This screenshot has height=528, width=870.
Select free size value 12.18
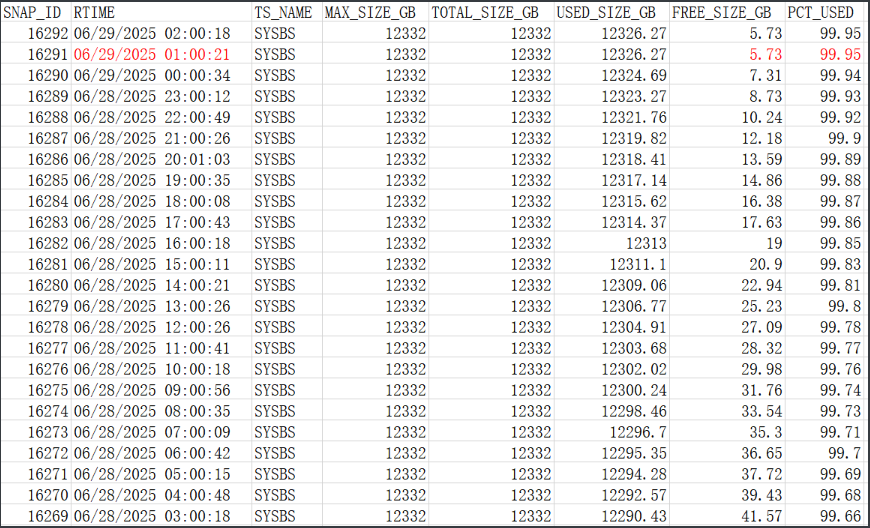pyautogui.click(x=761, y=139)
